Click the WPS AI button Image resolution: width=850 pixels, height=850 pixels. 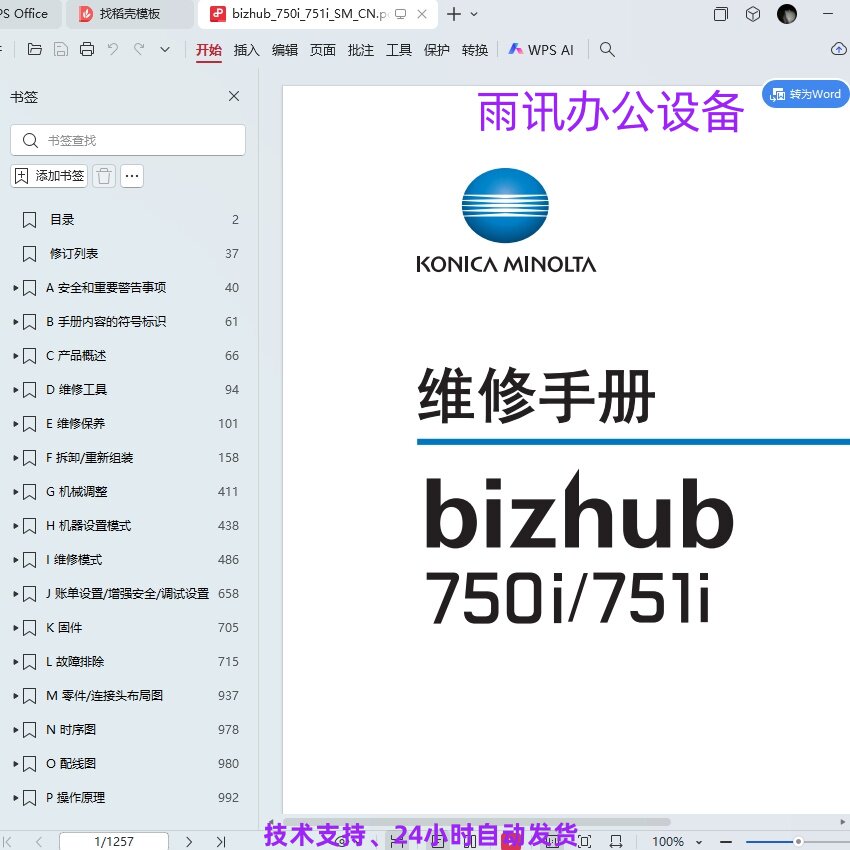[540, 50]
